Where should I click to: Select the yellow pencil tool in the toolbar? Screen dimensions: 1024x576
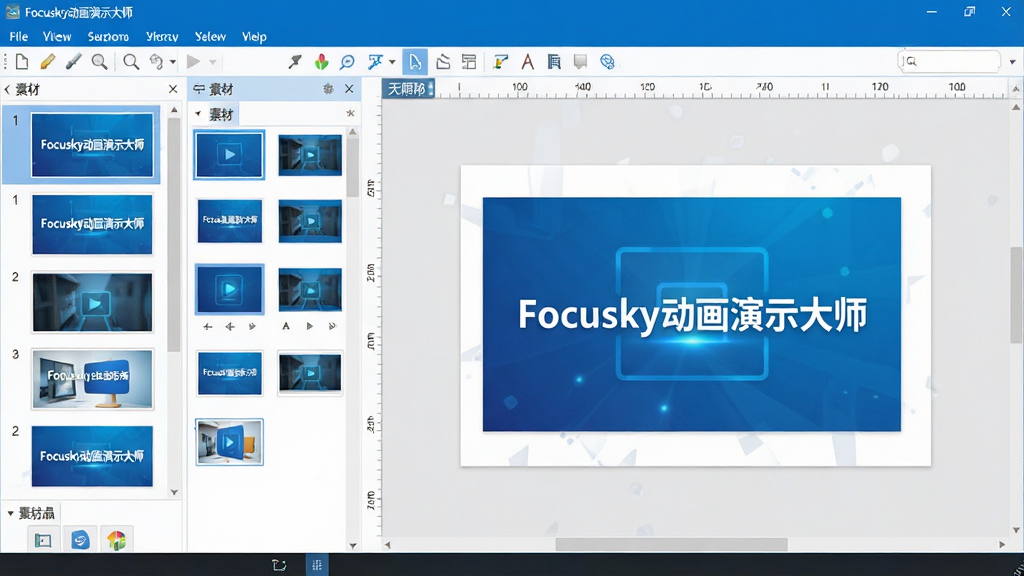click(x=47, y=61)
